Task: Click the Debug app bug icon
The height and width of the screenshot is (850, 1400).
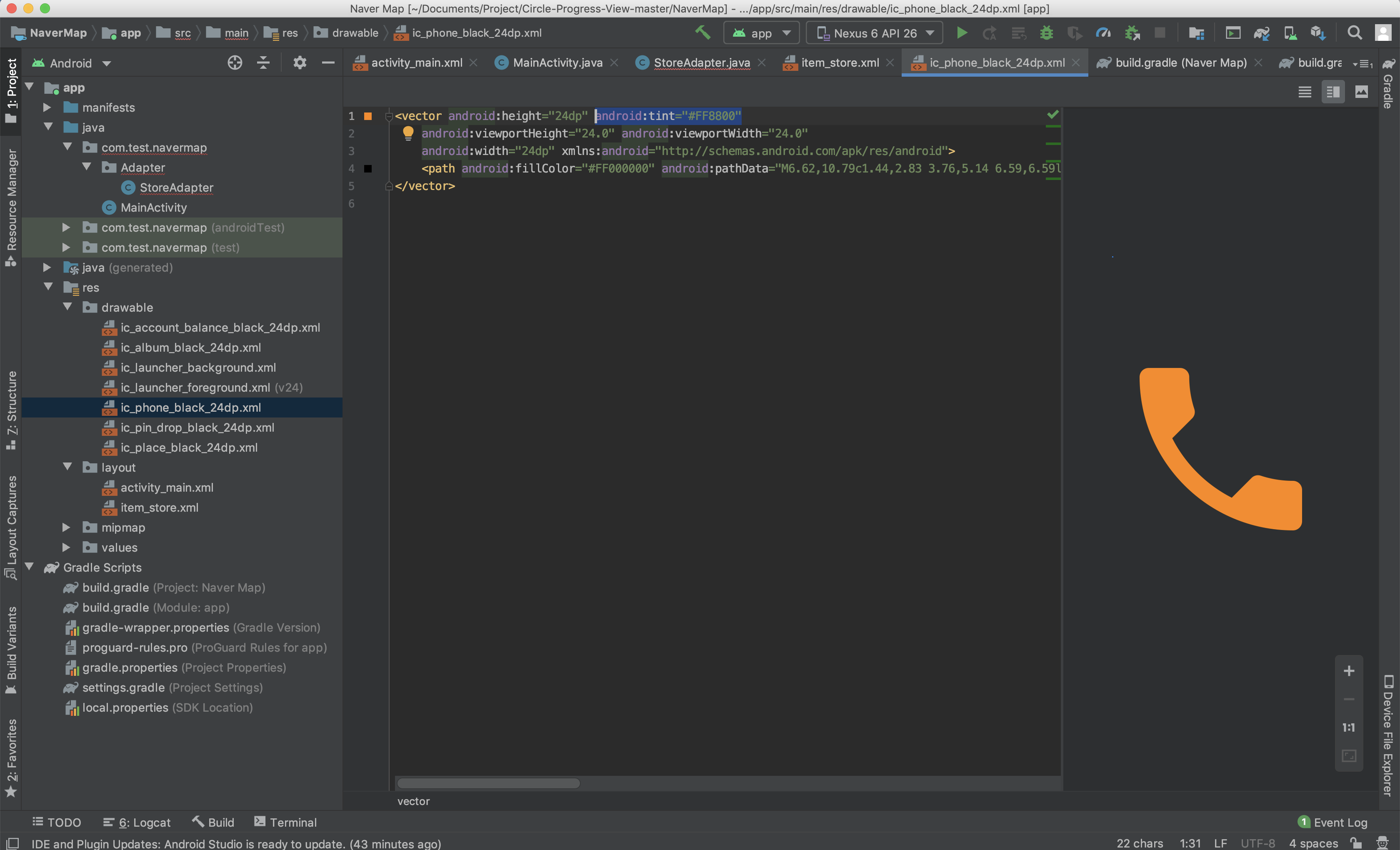Action: click(1046, 33)
